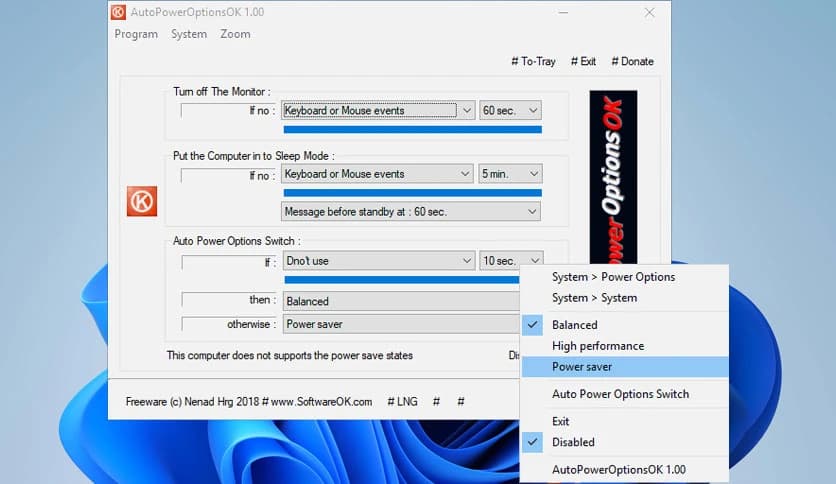Viewport: 836px width, 484px height.
Task: Select Power saver in context menu
Action: (624, 367)
